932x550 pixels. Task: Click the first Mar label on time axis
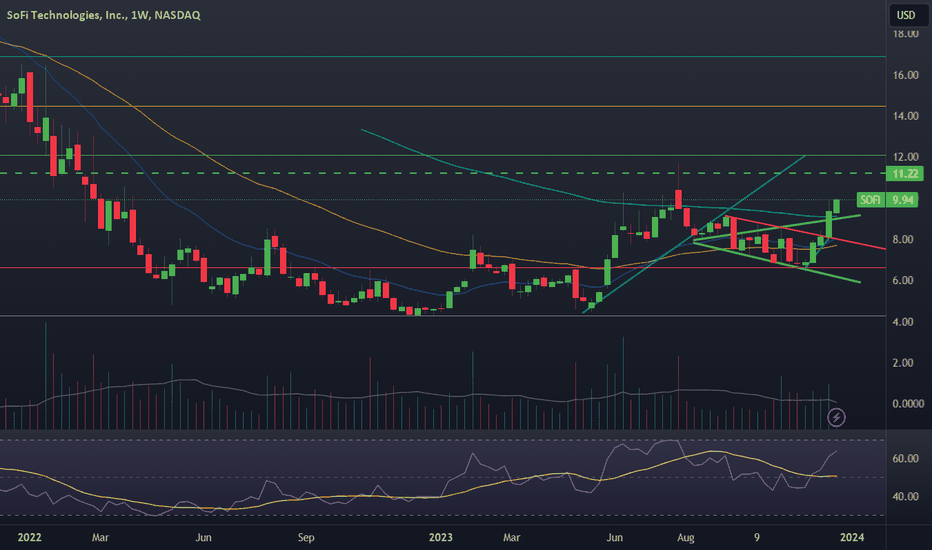click(x=100, y=538)
